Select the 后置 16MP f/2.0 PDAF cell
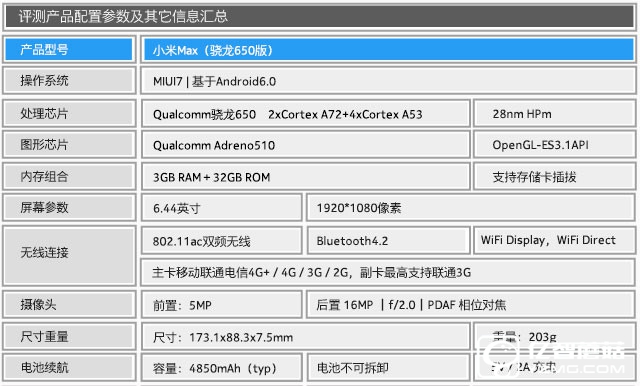Viewport: 640px width, 386px height. [471, 305]
